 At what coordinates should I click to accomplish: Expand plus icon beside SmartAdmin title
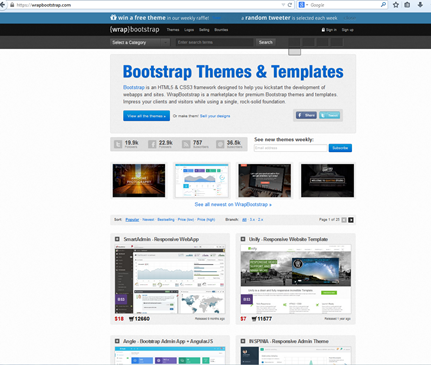pos(117,239)
